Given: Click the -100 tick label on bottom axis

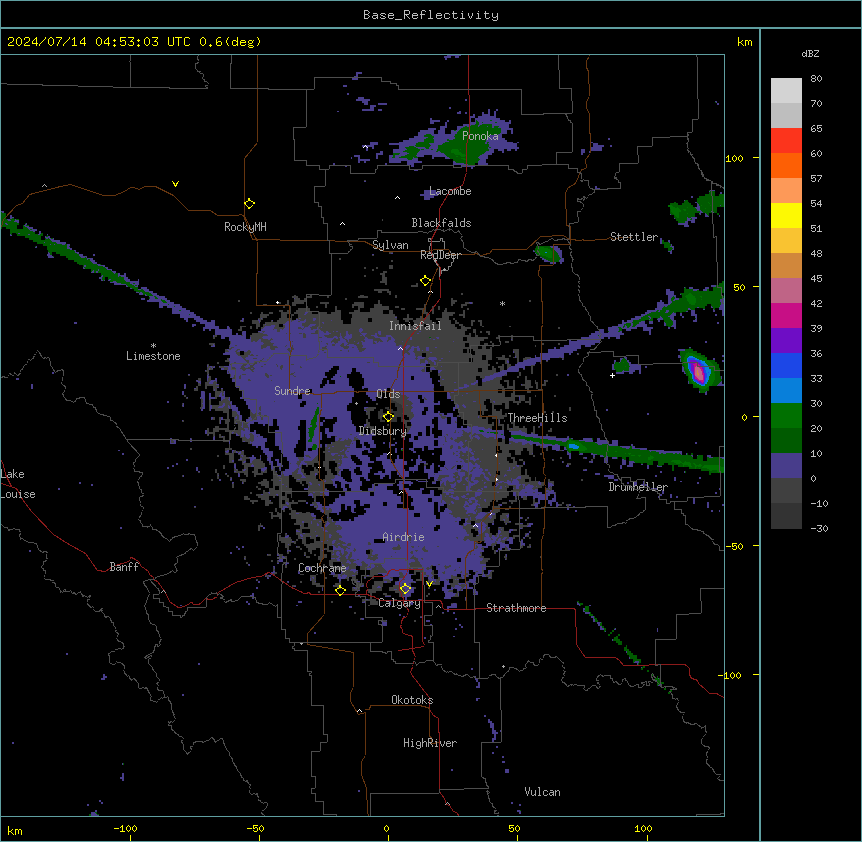Looking at the screenshot, I should pyautogui.click(x=125, y=829).
